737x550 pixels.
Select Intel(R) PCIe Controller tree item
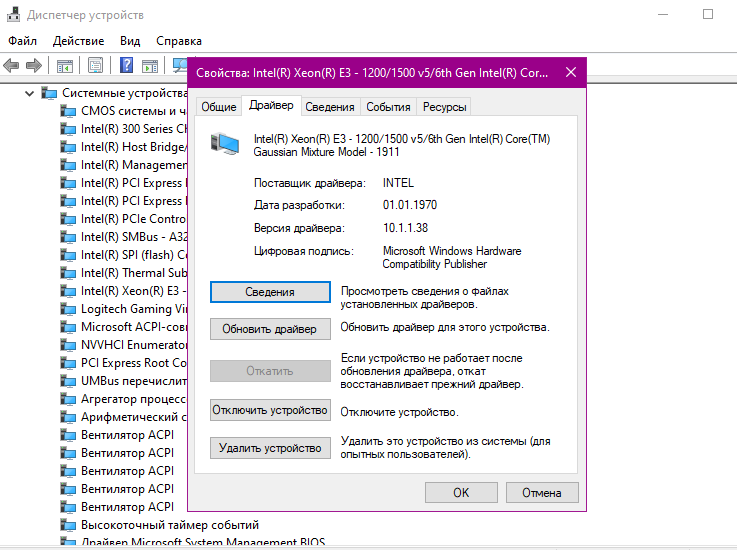point(133,219)
